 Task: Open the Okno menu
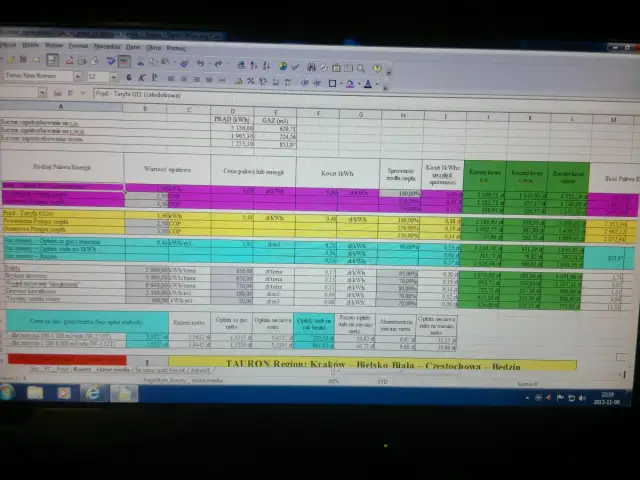click(x=154, y=47)
